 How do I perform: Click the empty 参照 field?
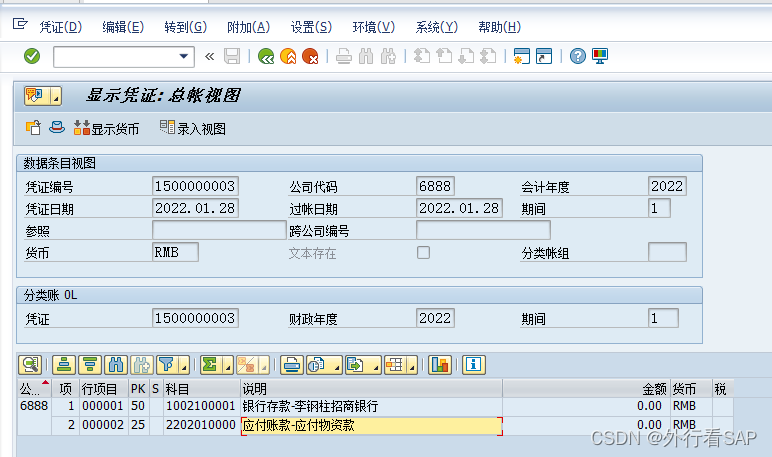tap(219, 230)
